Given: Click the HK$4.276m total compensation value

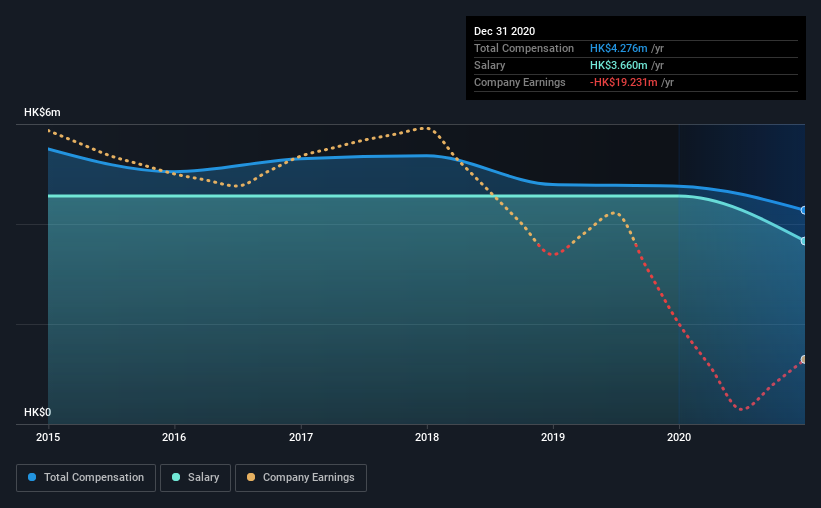Looking at the screenshot, I should (618, 48).
